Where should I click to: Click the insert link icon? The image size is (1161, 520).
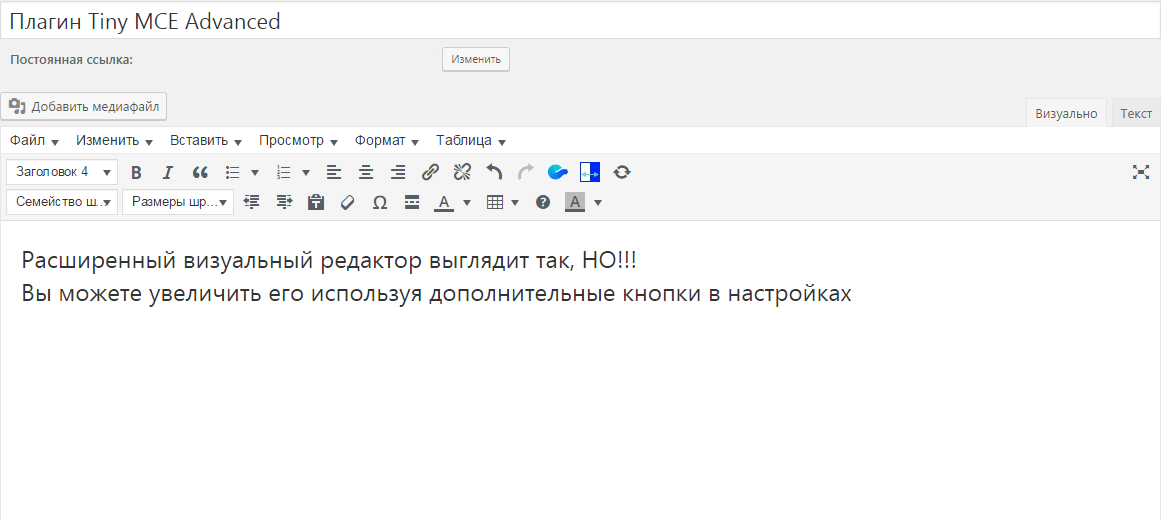point(430,172)
